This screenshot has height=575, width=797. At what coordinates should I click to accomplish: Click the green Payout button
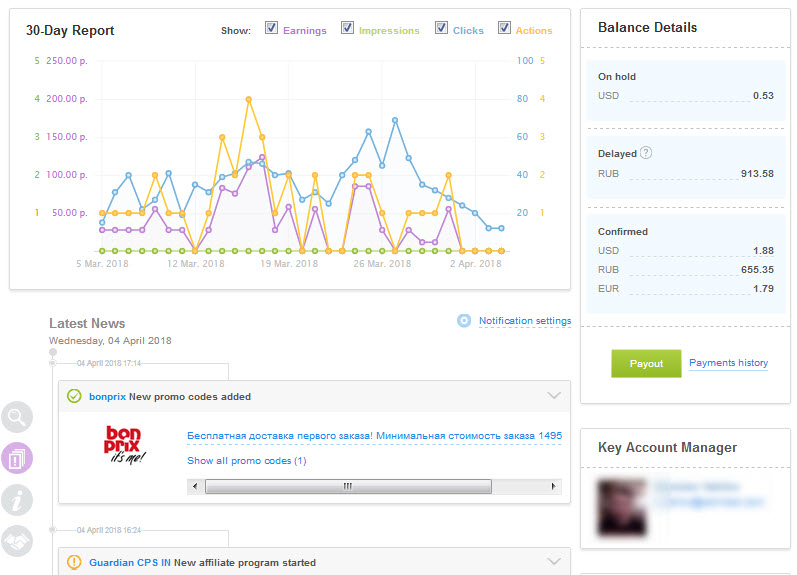[646, 363]
